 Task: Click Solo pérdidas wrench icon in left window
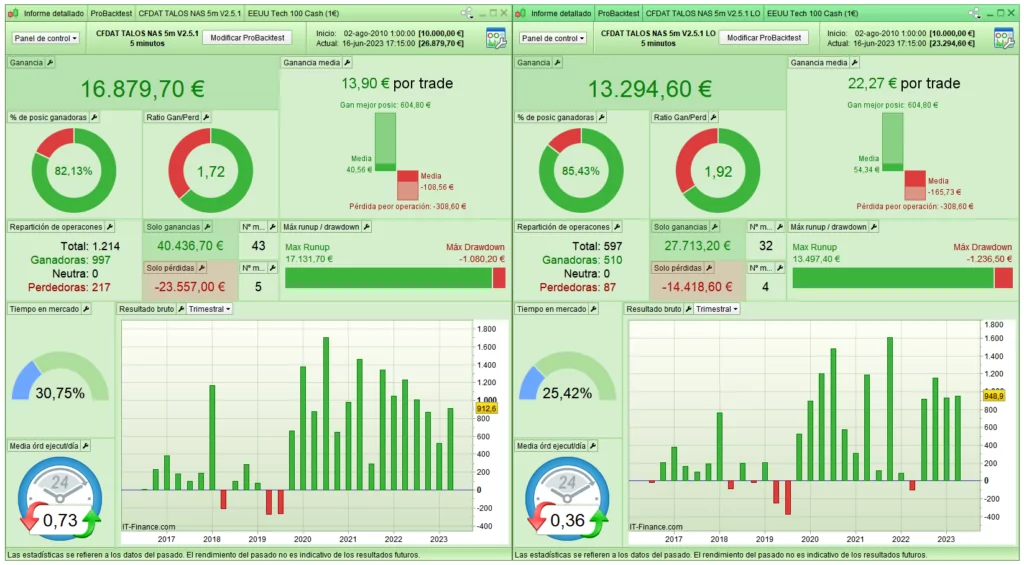[202, 268]
